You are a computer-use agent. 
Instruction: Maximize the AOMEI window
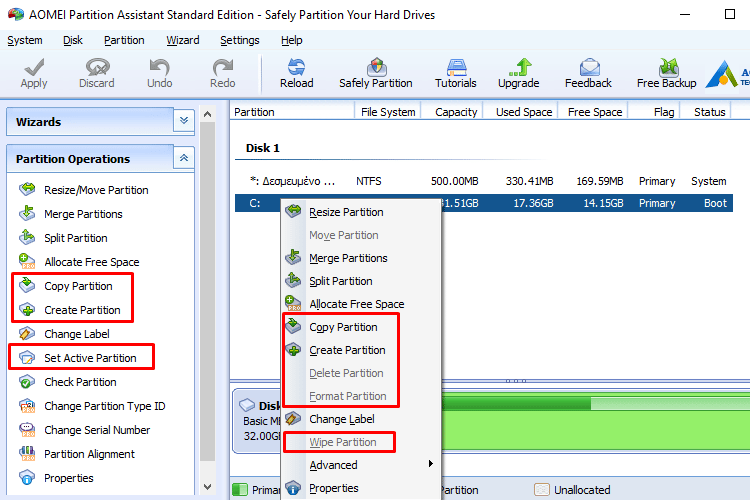coord(729,14)
